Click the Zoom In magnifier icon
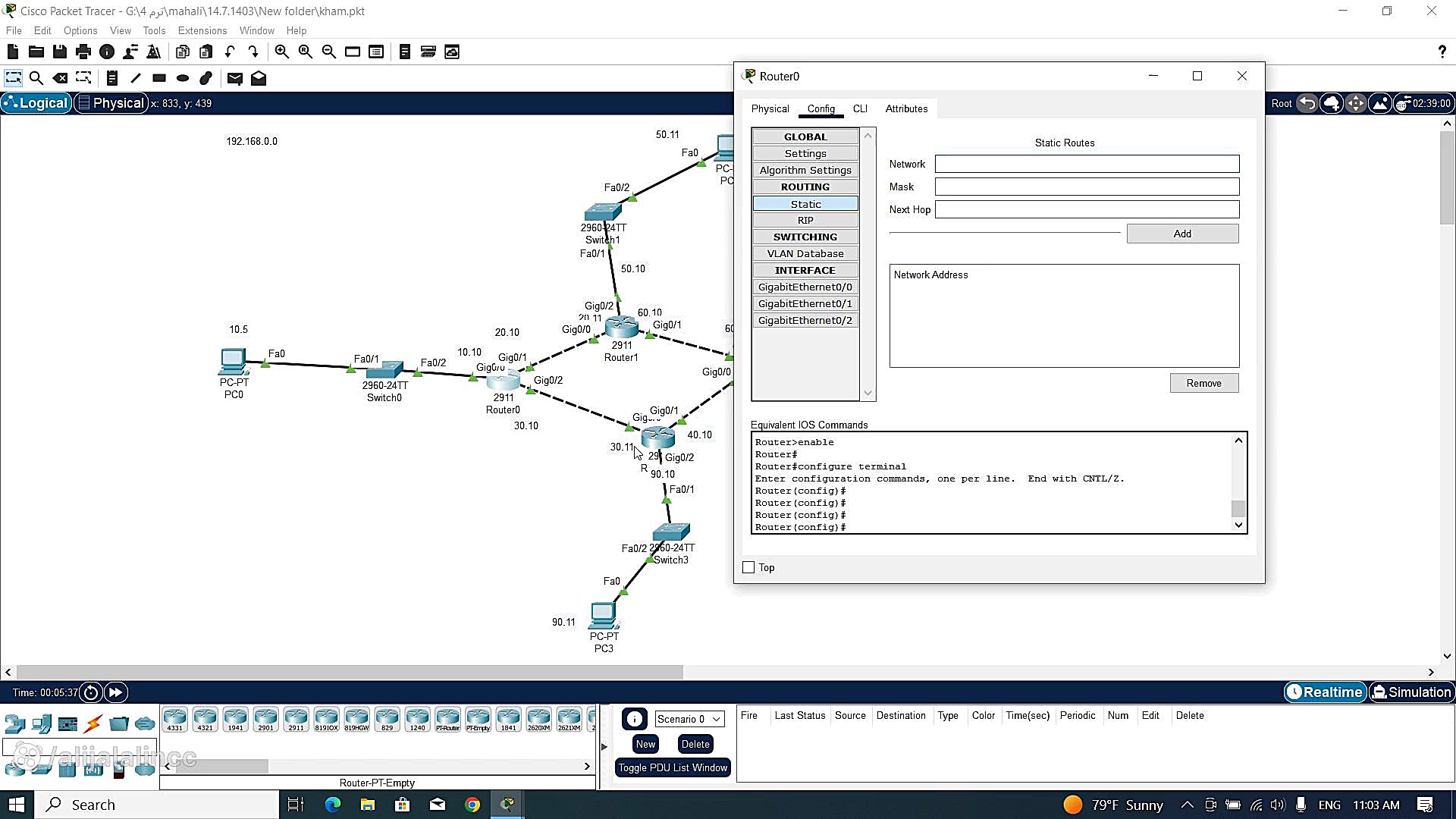The height and width of the screenshot is (819, 1456). point(281,52)
